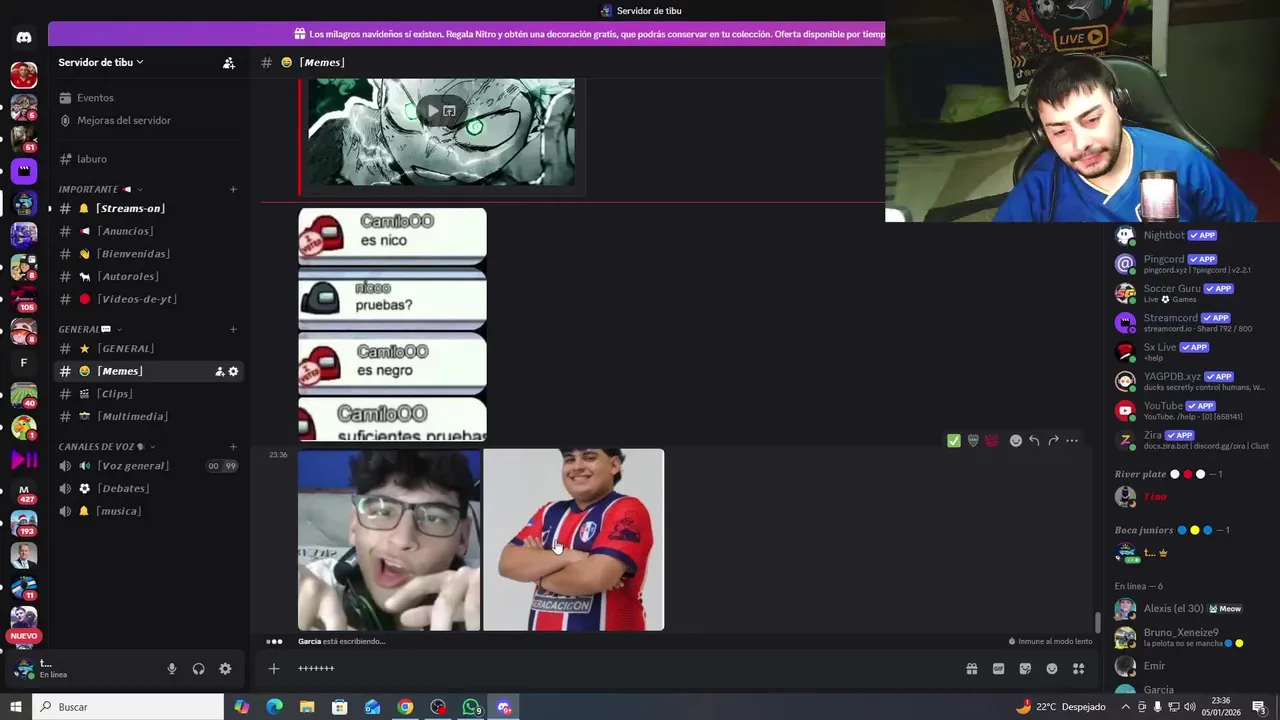Mute the microphone in the user panel
This screenshot has width=1280, height=720.
coord(172,669)
